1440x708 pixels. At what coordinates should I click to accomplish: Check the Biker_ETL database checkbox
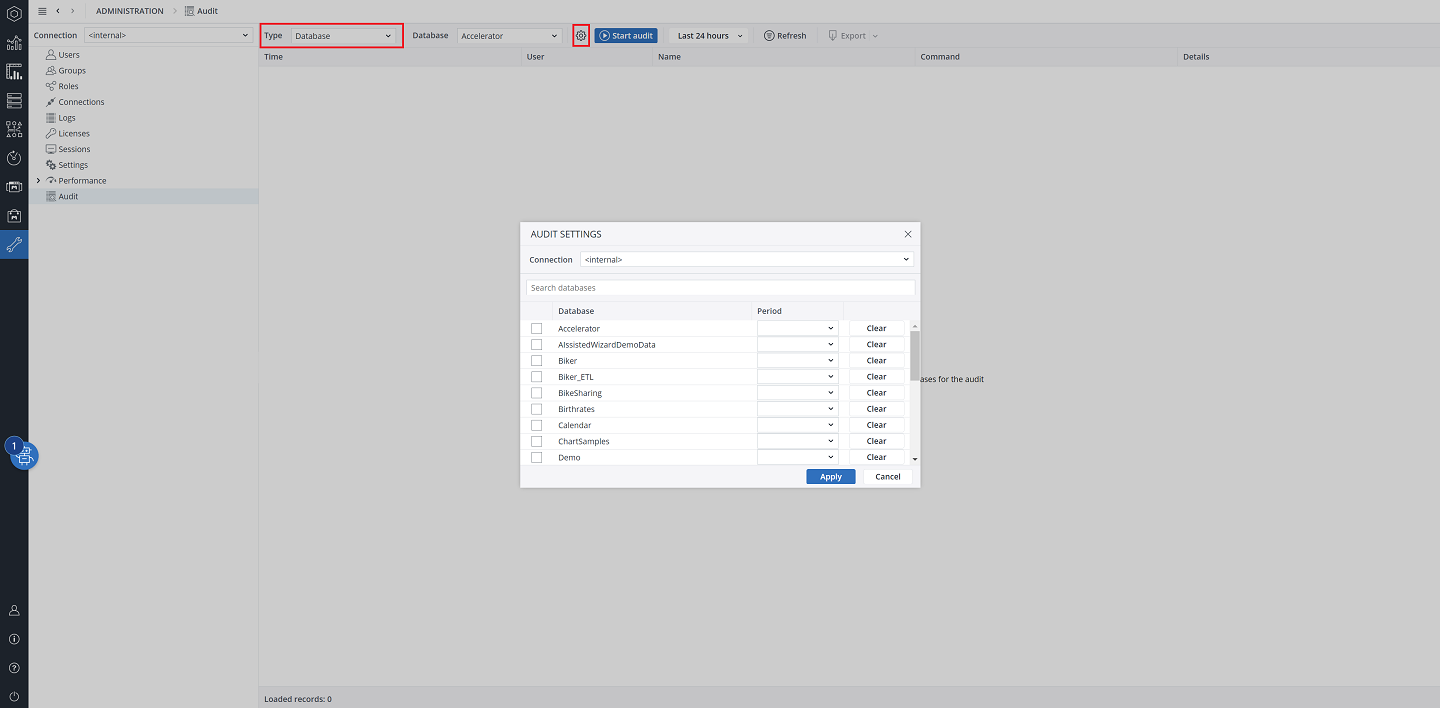(537, 377)
